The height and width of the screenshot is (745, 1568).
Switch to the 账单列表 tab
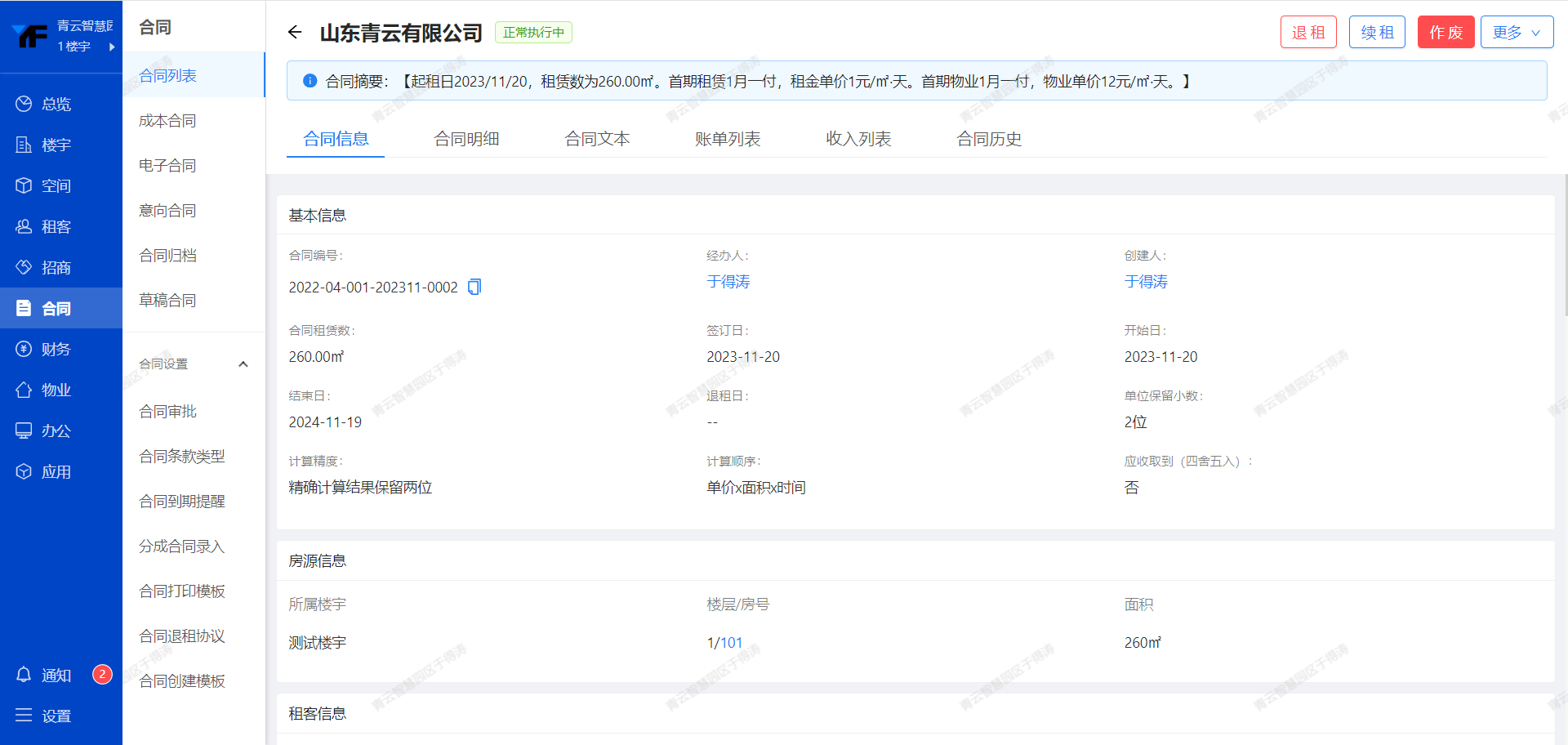[x=728, y=139]
